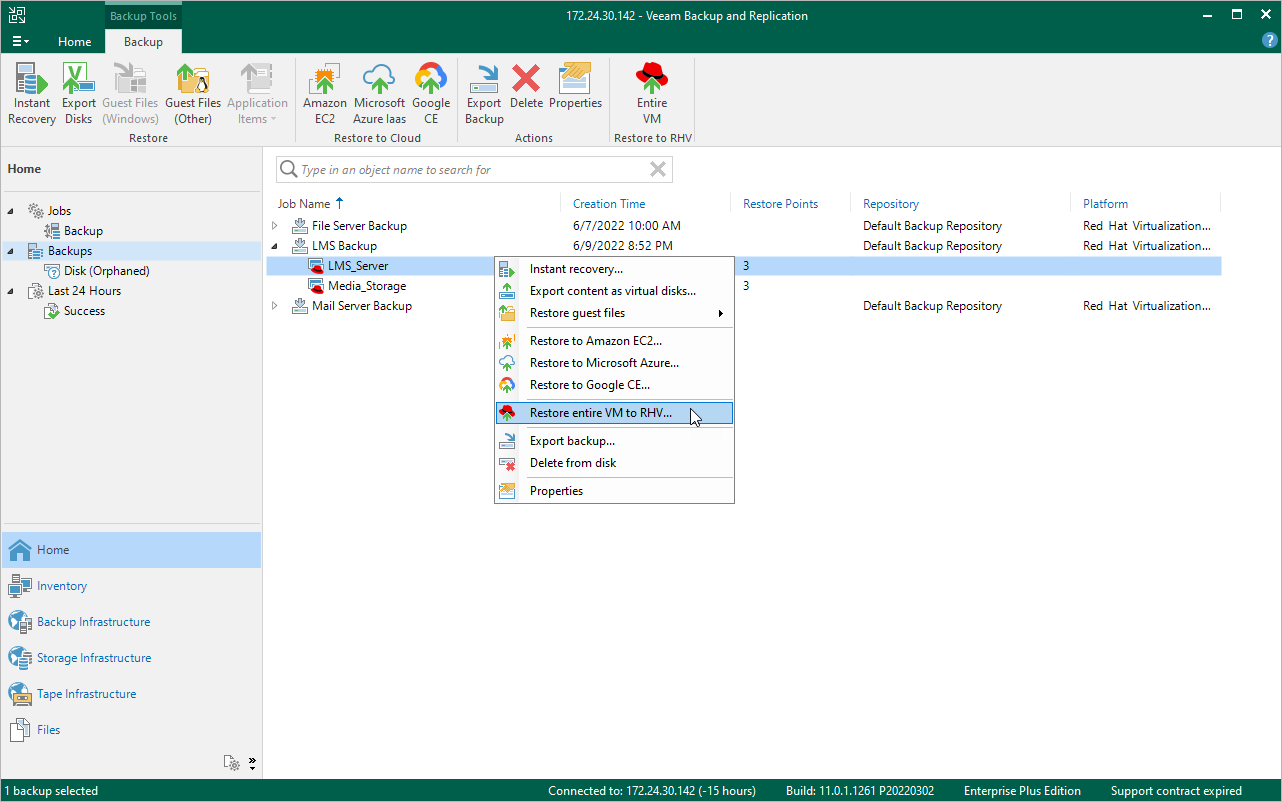Expand the Mail Server Backup job row

coord(275,306)
